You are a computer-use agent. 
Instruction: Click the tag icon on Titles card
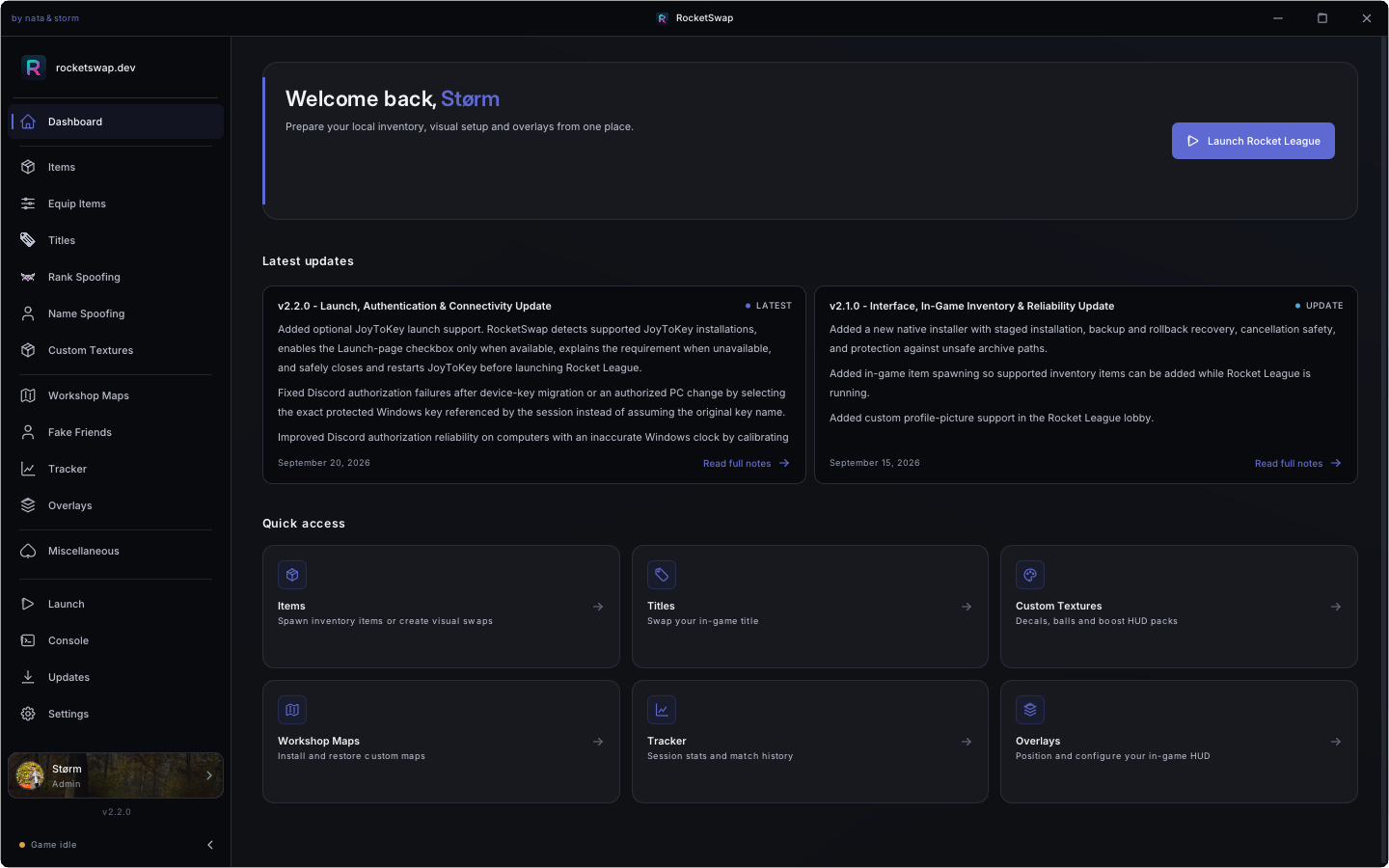pos(662,575)
